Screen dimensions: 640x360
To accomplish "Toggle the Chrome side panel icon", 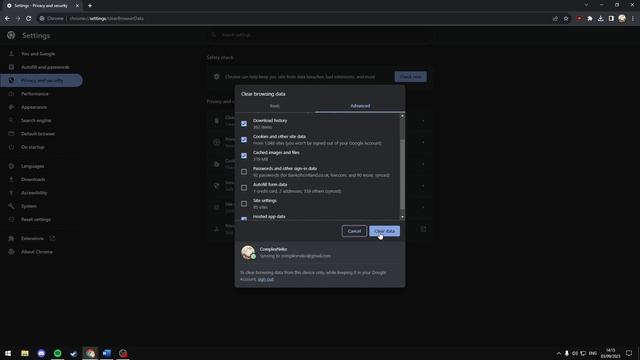I will pyautogui.click(x=611, y=18).
